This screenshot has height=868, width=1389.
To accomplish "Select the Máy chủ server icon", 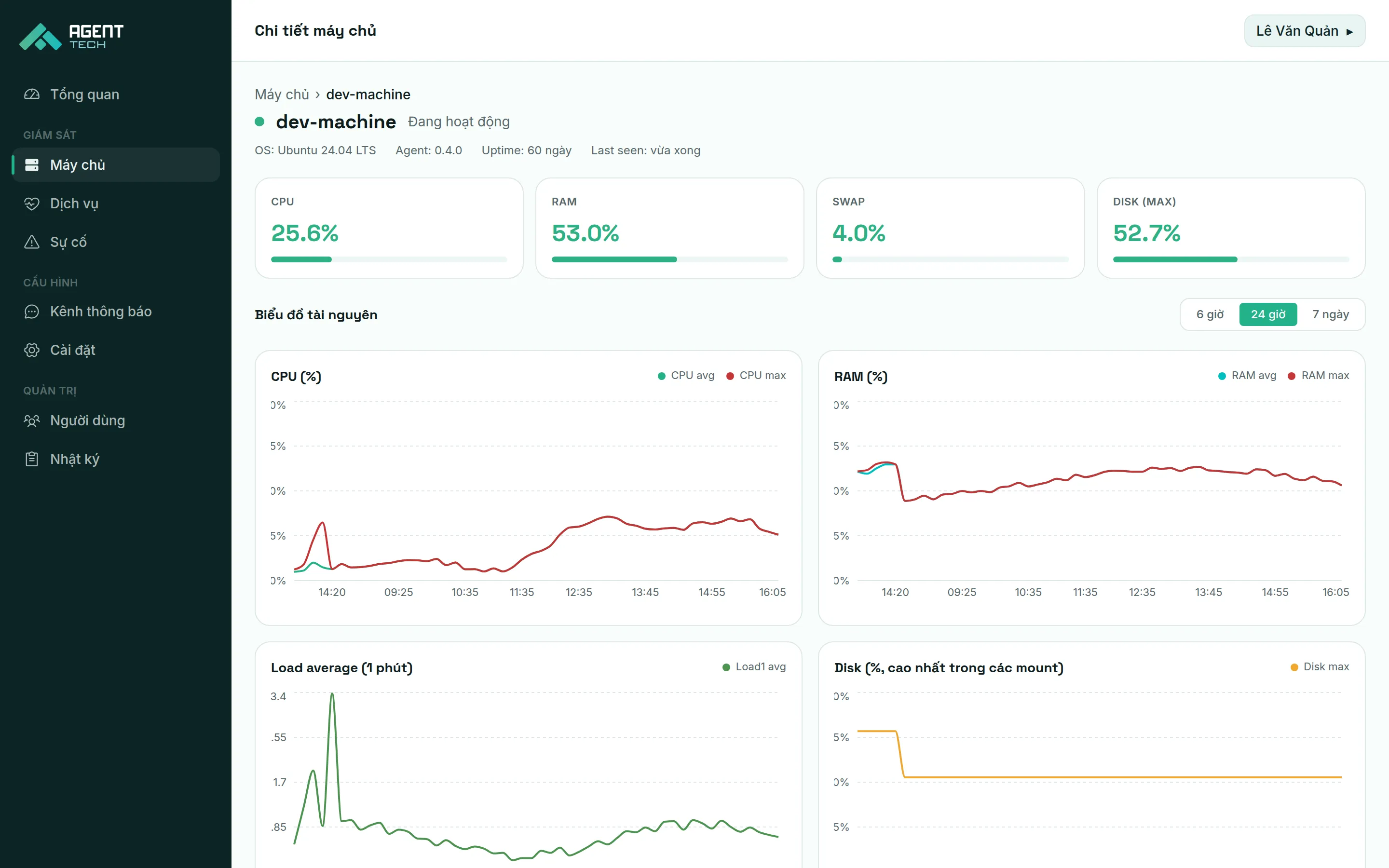I will click(31, 165).
